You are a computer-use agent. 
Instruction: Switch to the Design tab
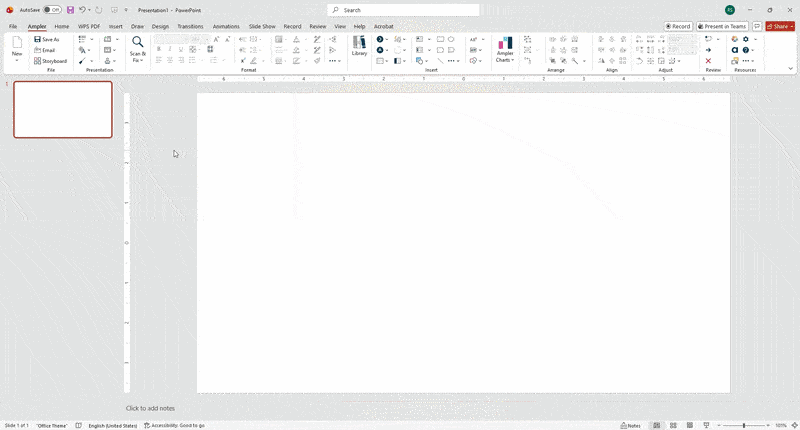coord(160,26)
